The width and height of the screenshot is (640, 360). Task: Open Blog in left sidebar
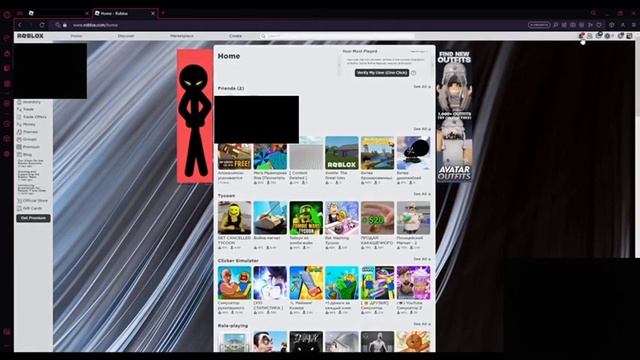27,155
